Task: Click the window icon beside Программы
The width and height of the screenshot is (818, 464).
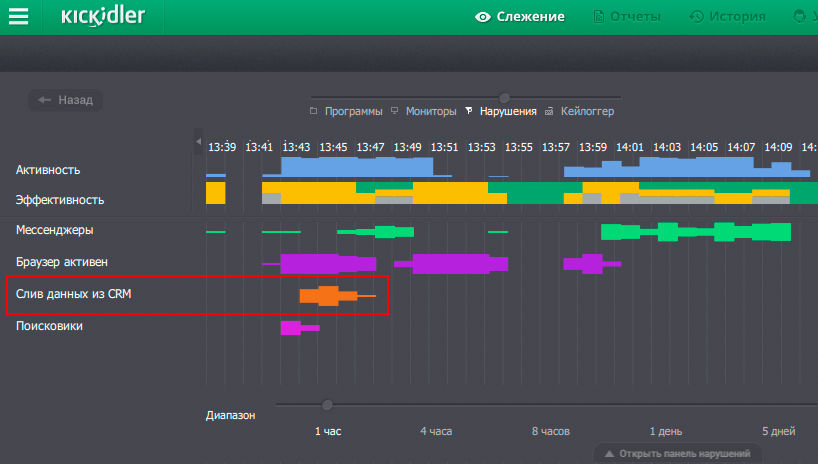Action: tap(314, 111)
